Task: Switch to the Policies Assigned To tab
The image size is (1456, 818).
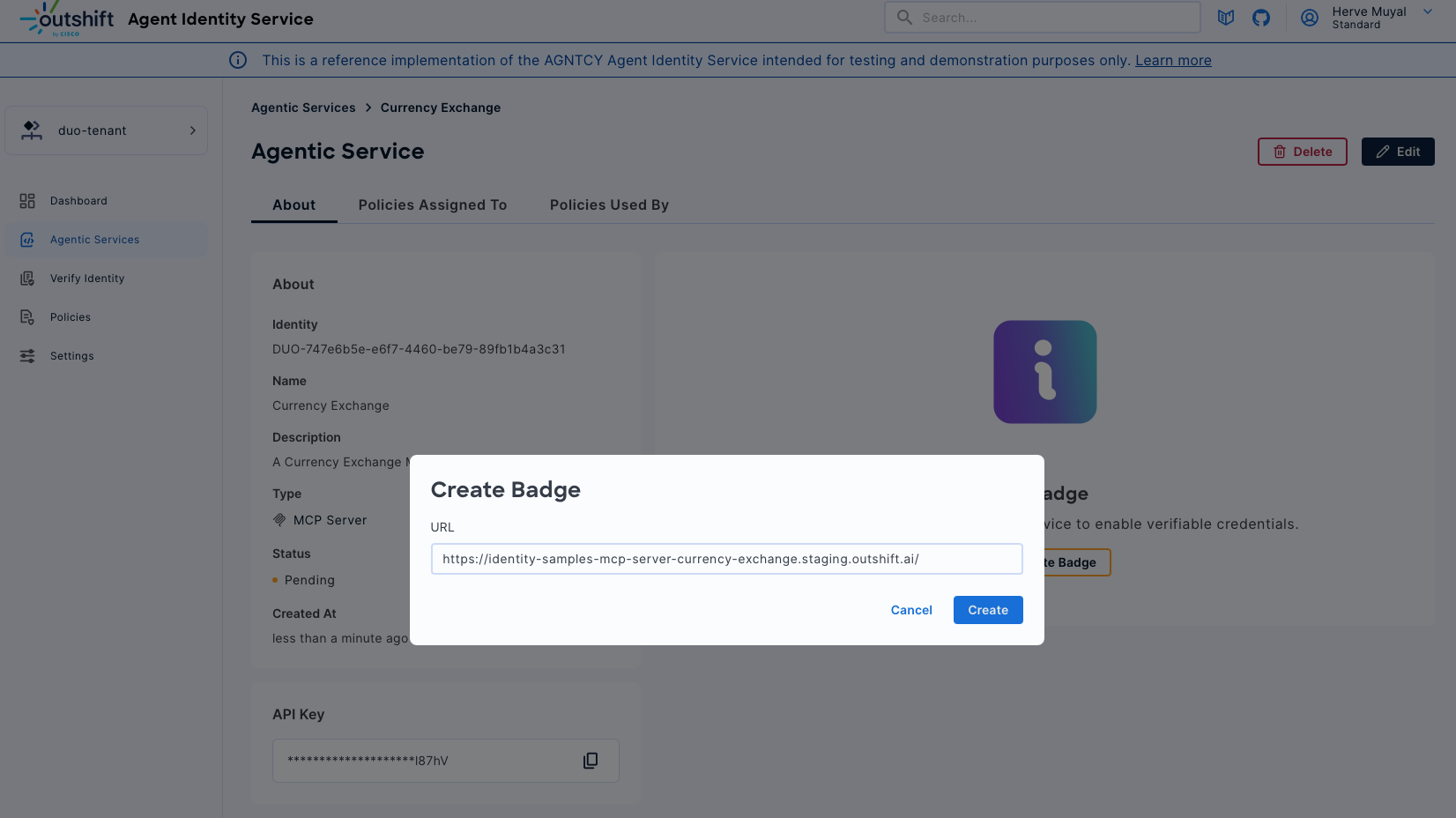Action: coord(433,204)
